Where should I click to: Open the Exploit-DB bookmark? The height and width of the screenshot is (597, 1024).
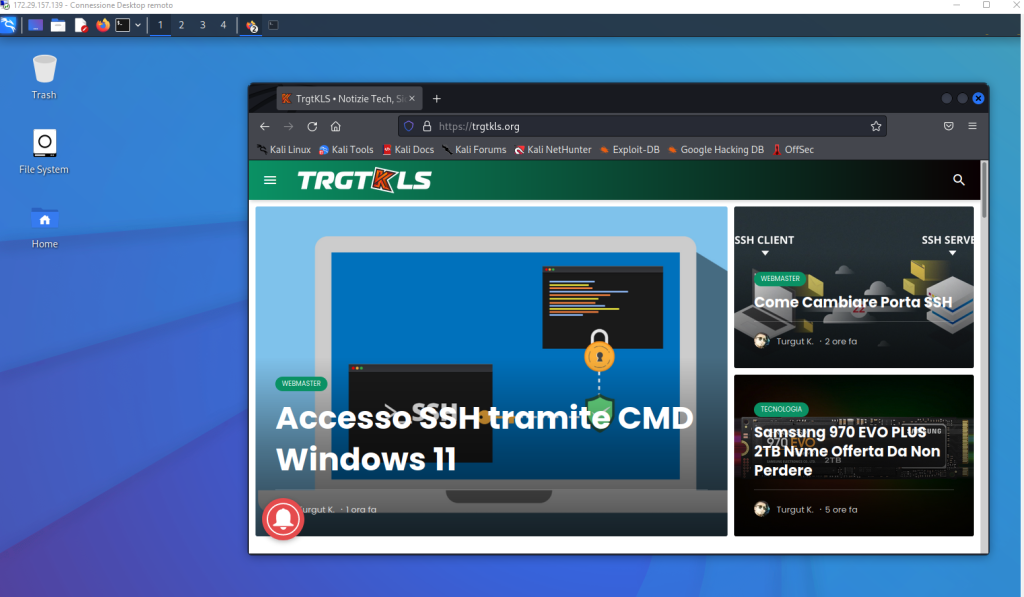click(629, 150)
